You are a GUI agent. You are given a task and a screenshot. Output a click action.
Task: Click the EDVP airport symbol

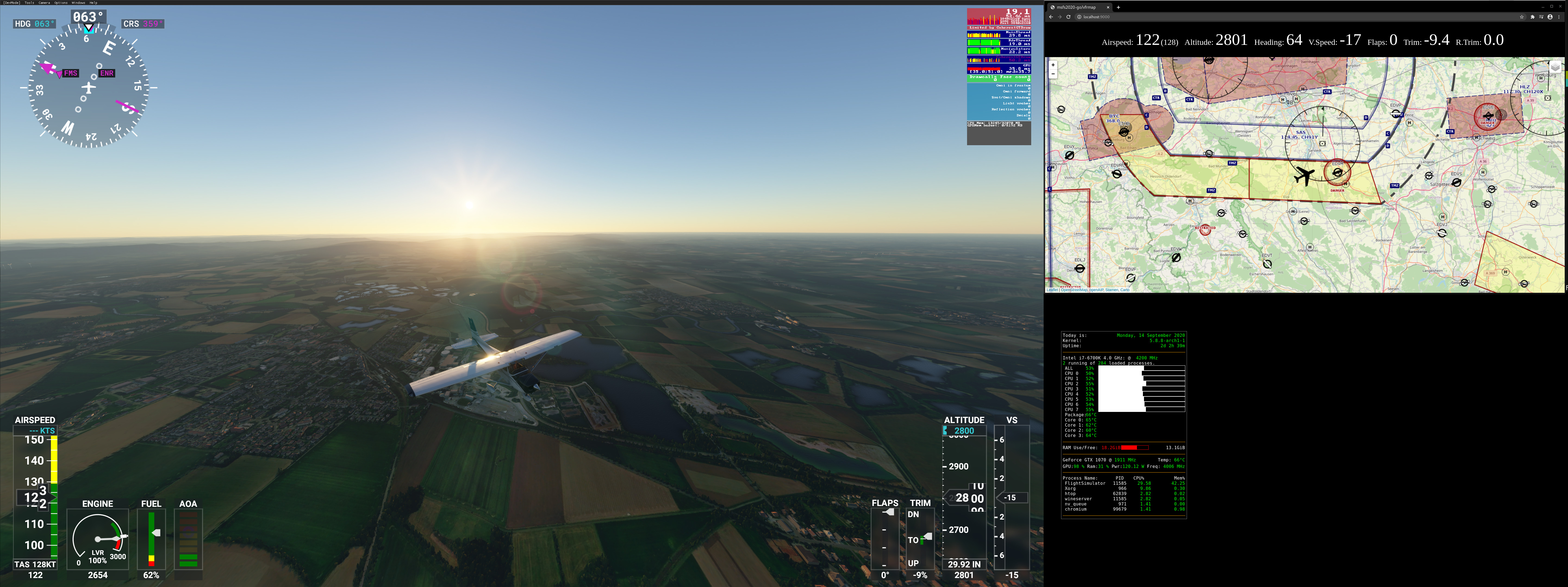1396,114
